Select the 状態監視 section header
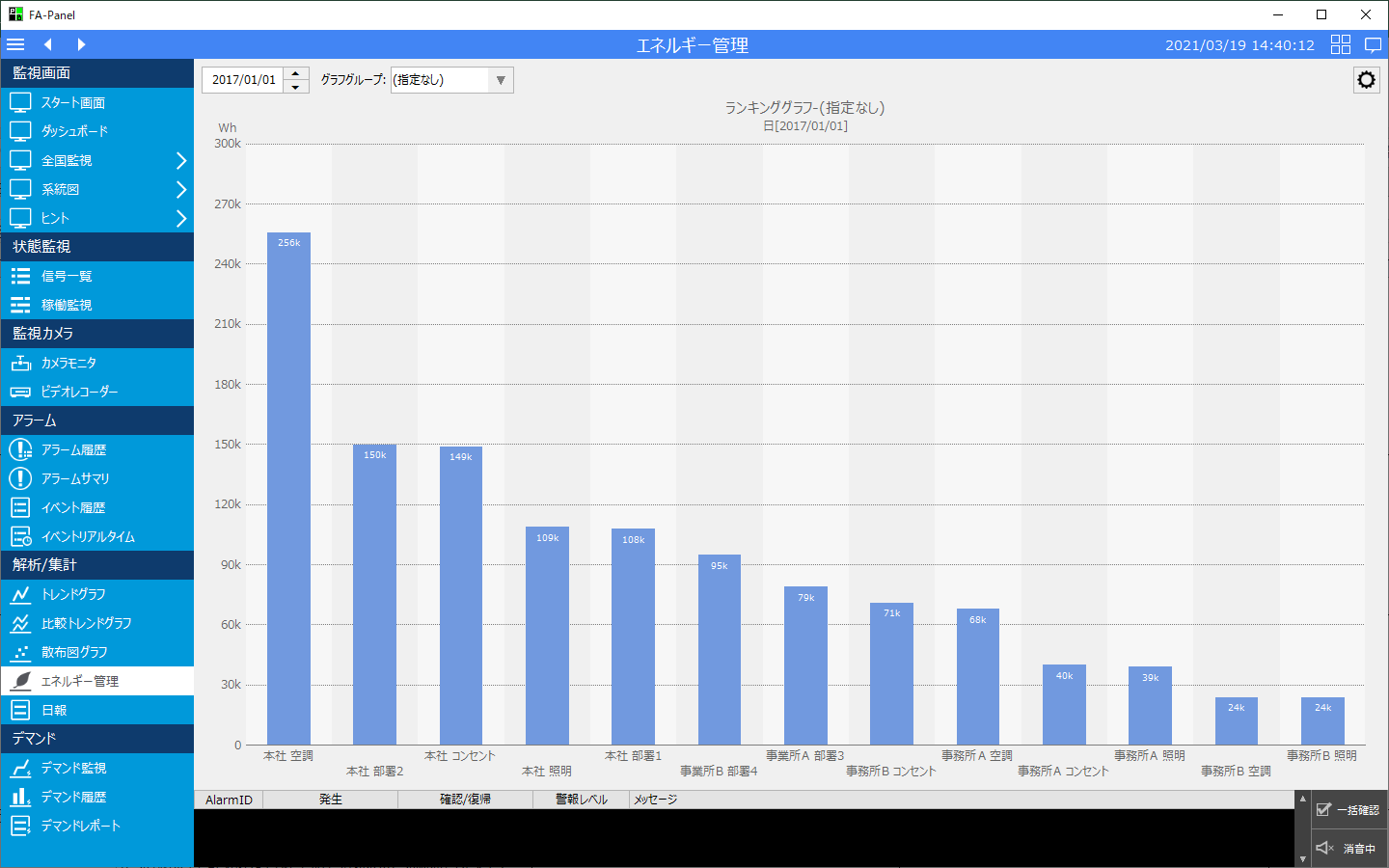This screenshot has height=868, width=1389. 96,247
